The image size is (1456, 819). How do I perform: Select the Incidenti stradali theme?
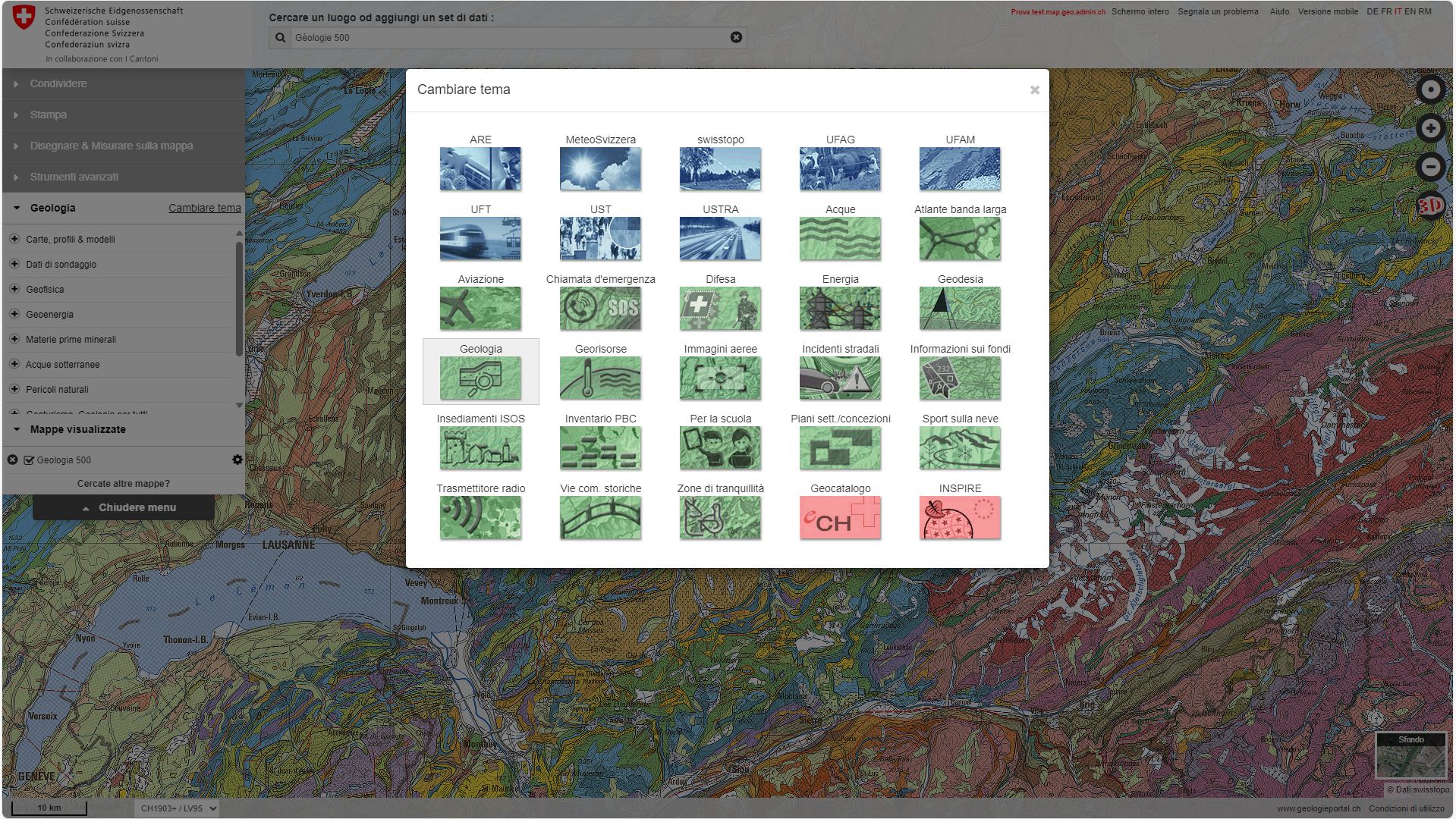[x=840, y=378]
